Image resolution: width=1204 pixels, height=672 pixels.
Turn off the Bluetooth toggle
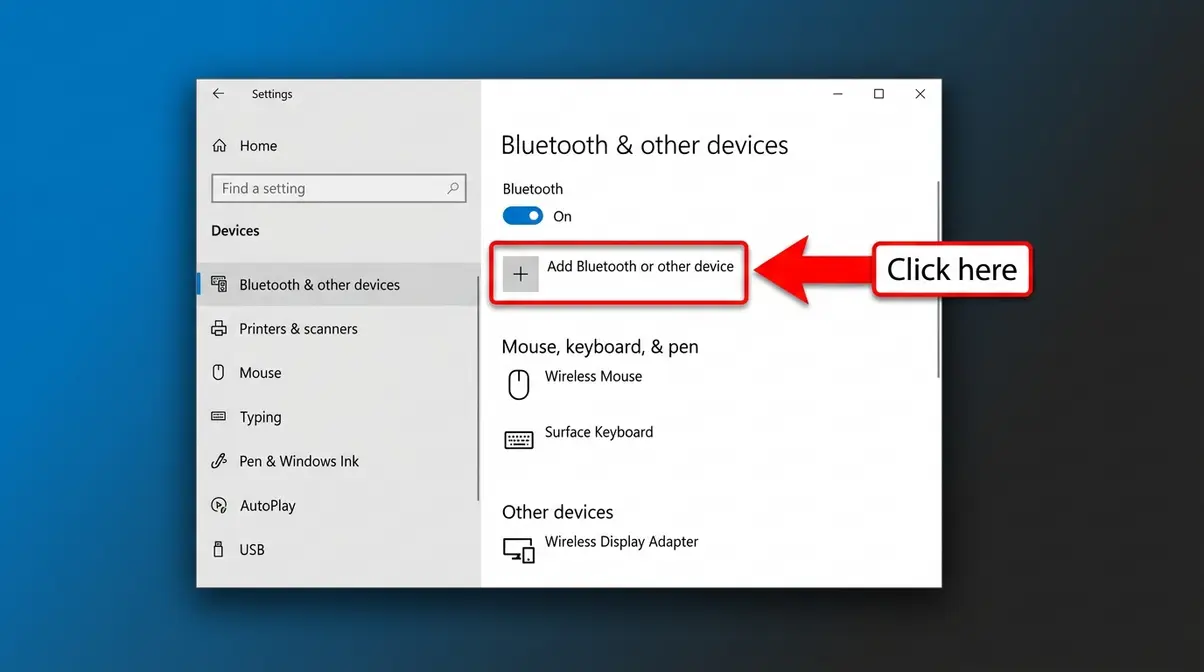[523, 216]
